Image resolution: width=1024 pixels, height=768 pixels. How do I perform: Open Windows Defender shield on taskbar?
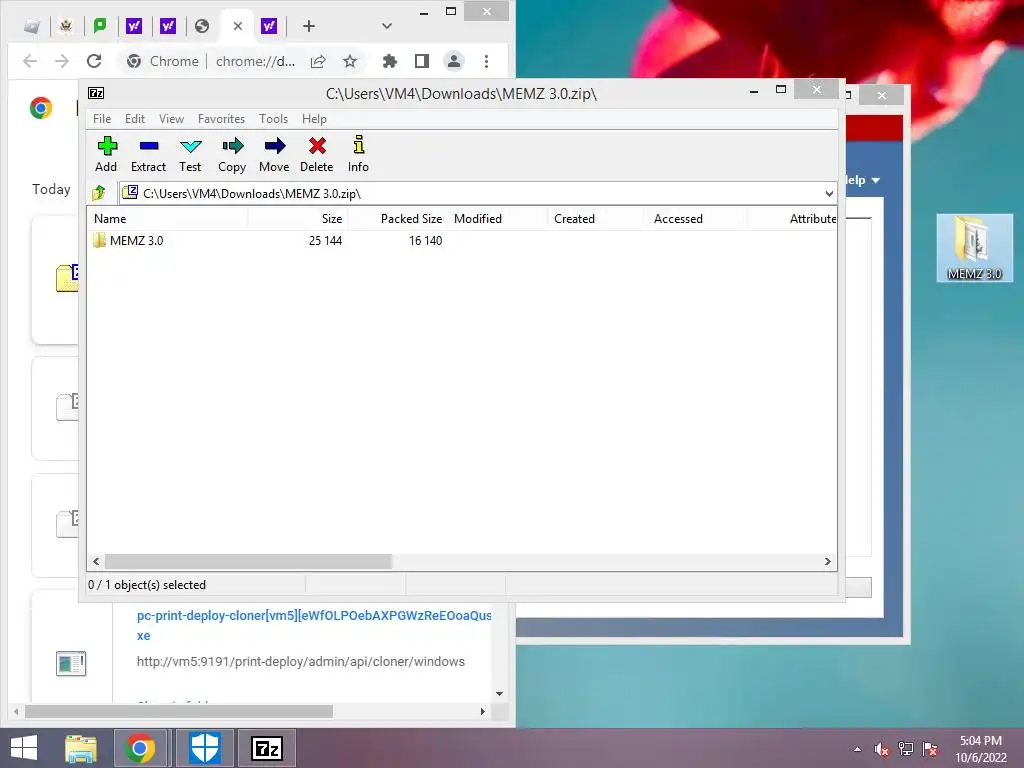point(204,748)
